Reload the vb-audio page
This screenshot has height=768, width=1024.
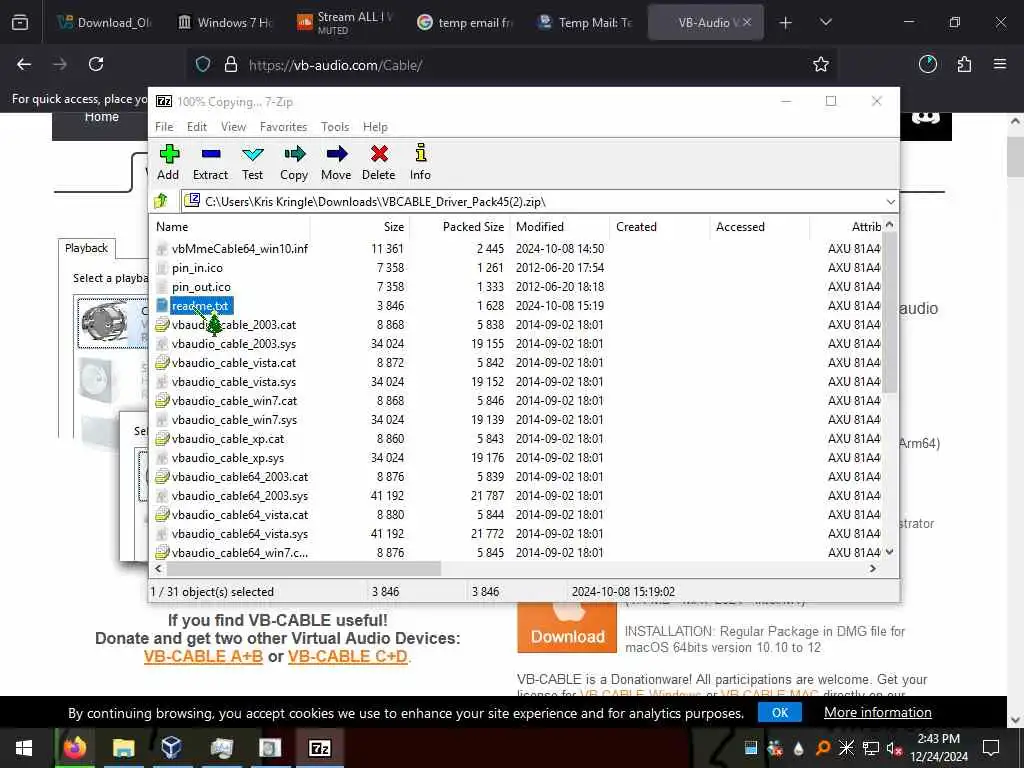pyautogui.click(x=96, y=64)
